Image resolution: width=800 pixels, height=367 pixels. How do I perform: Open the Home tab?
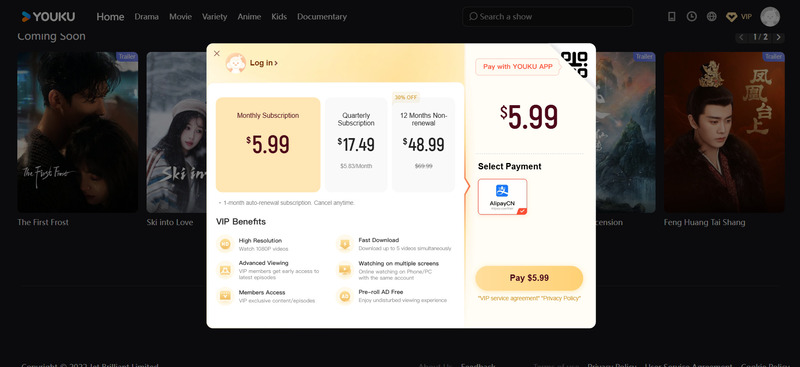point(110,17)
